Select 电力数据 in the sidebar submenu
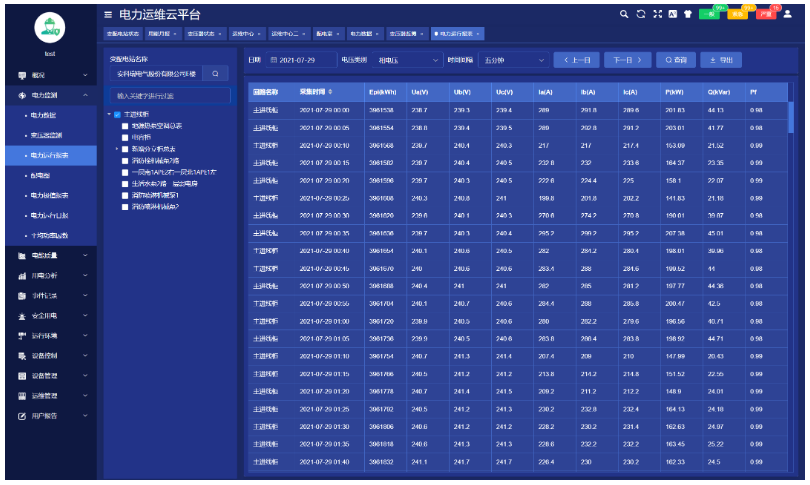The image size is (810, 485). point(46,115)
